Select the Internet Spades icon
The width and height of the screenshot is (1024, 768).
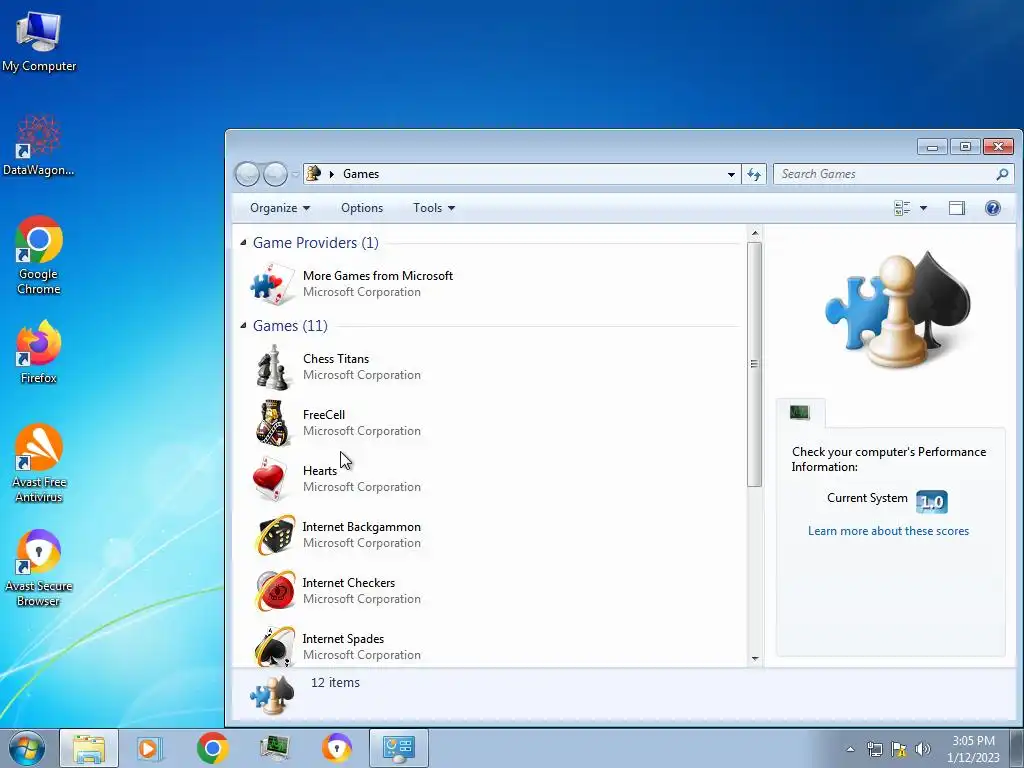click(274, 646)
